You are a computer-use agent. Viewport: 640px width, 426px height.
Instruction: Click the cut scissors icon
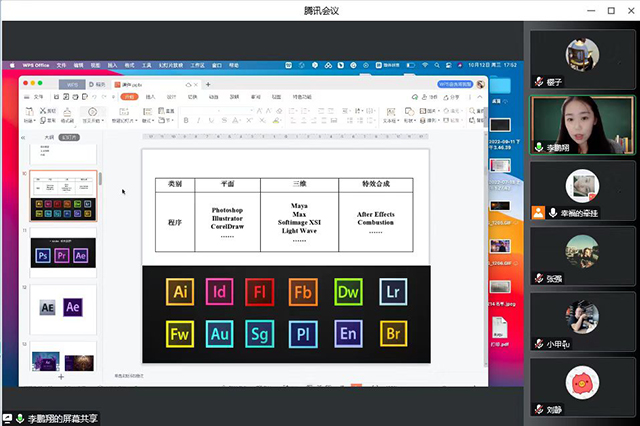tap(42, 111)
